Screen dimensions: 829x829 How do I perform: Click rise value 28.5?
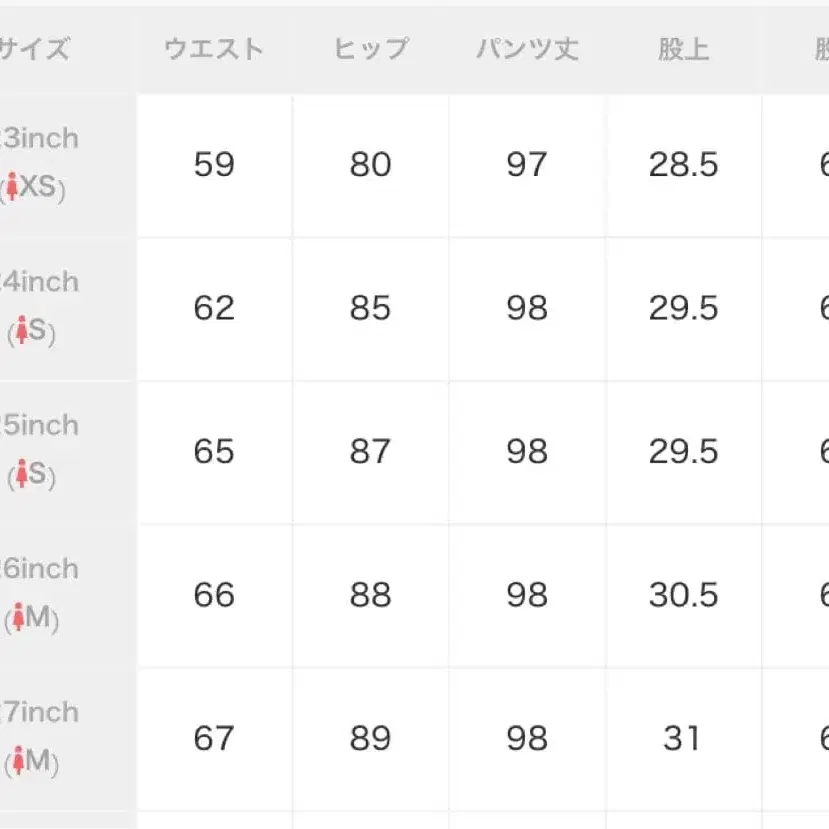(683, 164)
